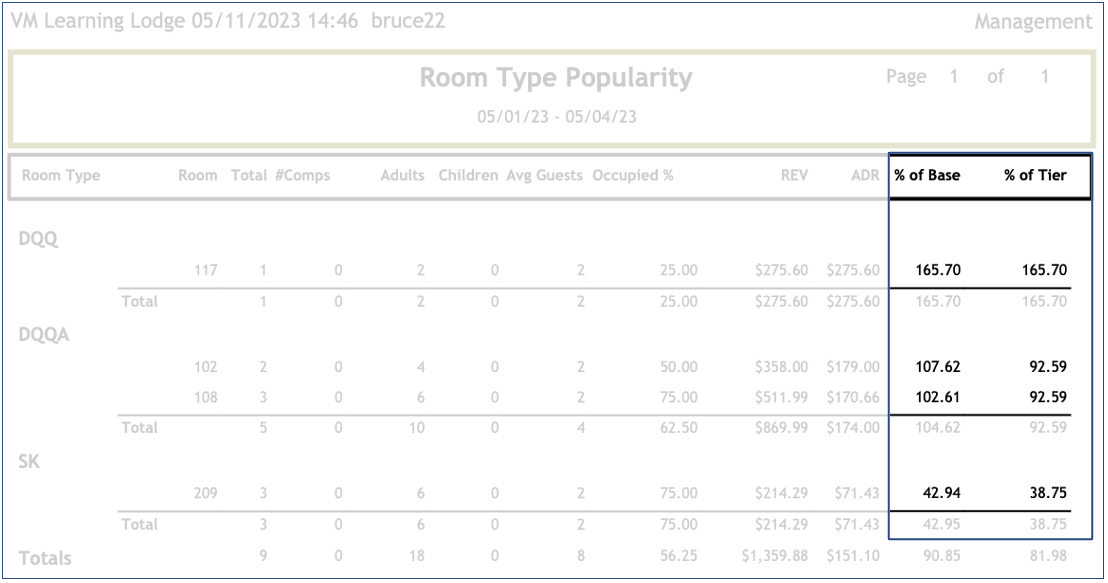This screenshot has width=1108, height=583.
Task: Click room 209's % of Tier value 38.75
Action: point(1048,493)
